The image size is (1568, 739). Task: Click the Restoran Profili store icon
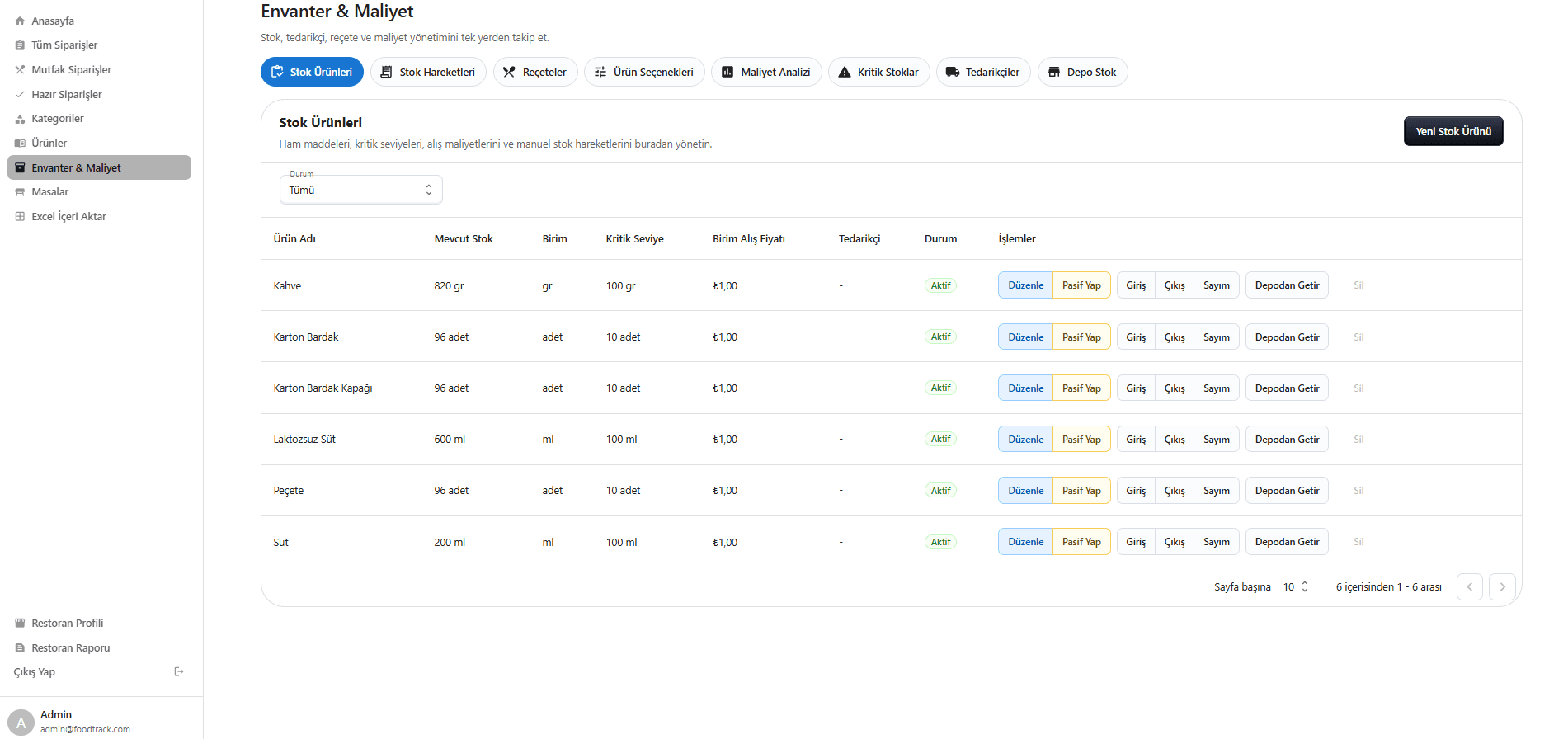pyautogui.click(x=20, y=623)
